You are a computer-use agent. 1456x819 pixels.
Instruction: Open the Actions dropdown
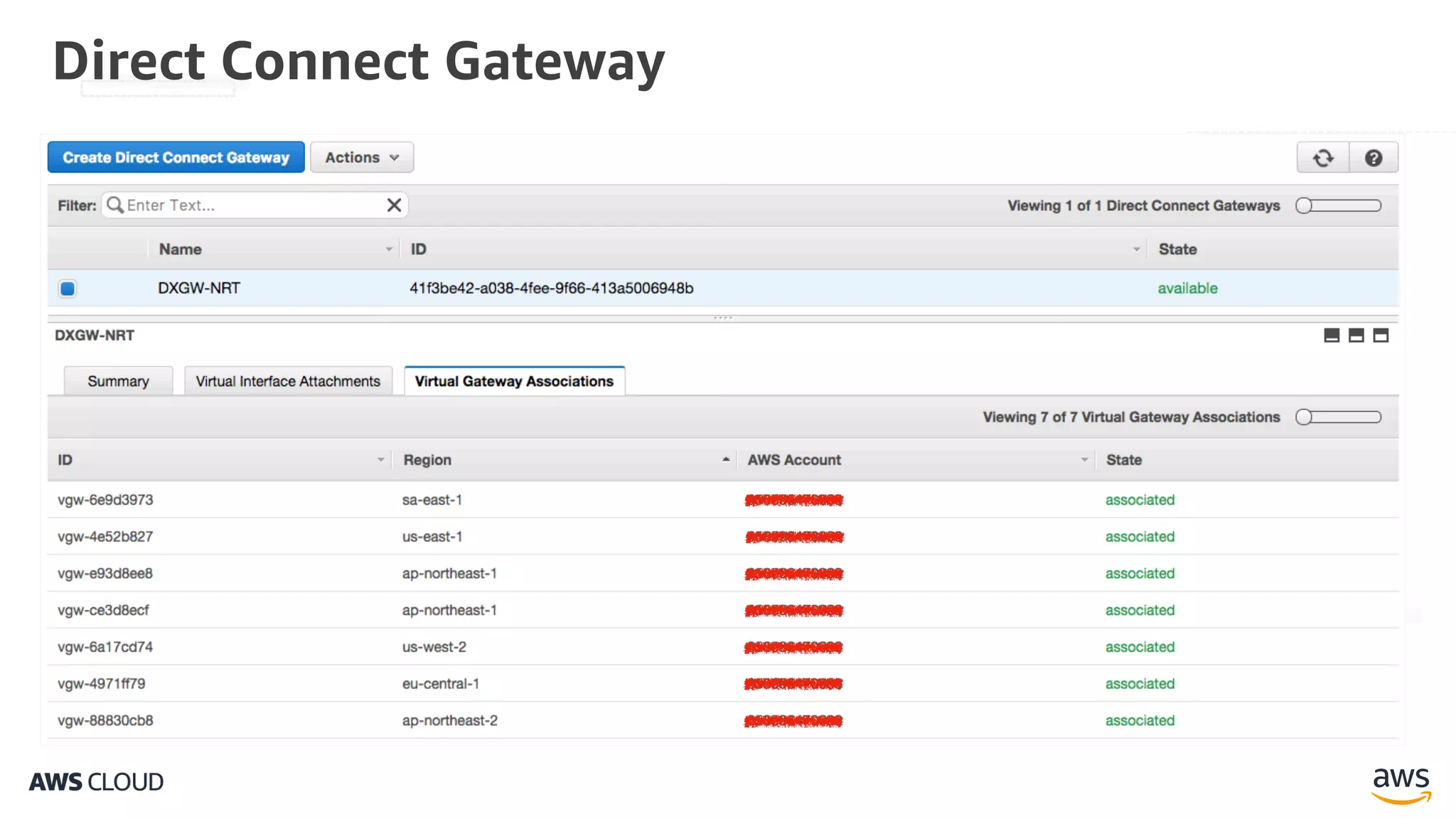point(362,158)
